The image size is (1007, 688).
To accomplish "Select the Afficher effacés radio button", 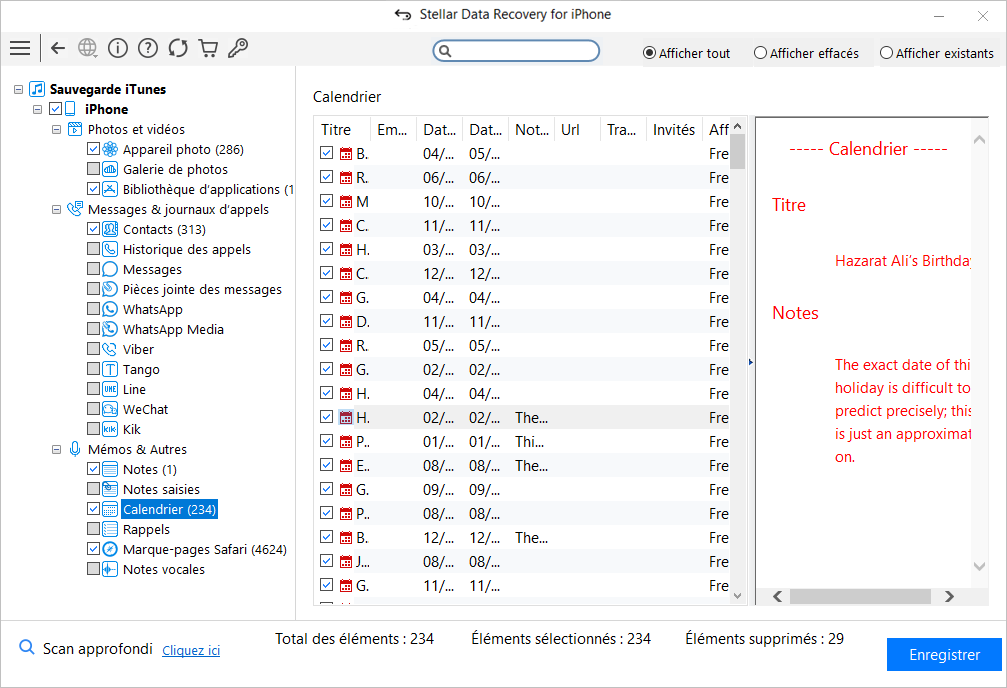I will coord(760,53).
